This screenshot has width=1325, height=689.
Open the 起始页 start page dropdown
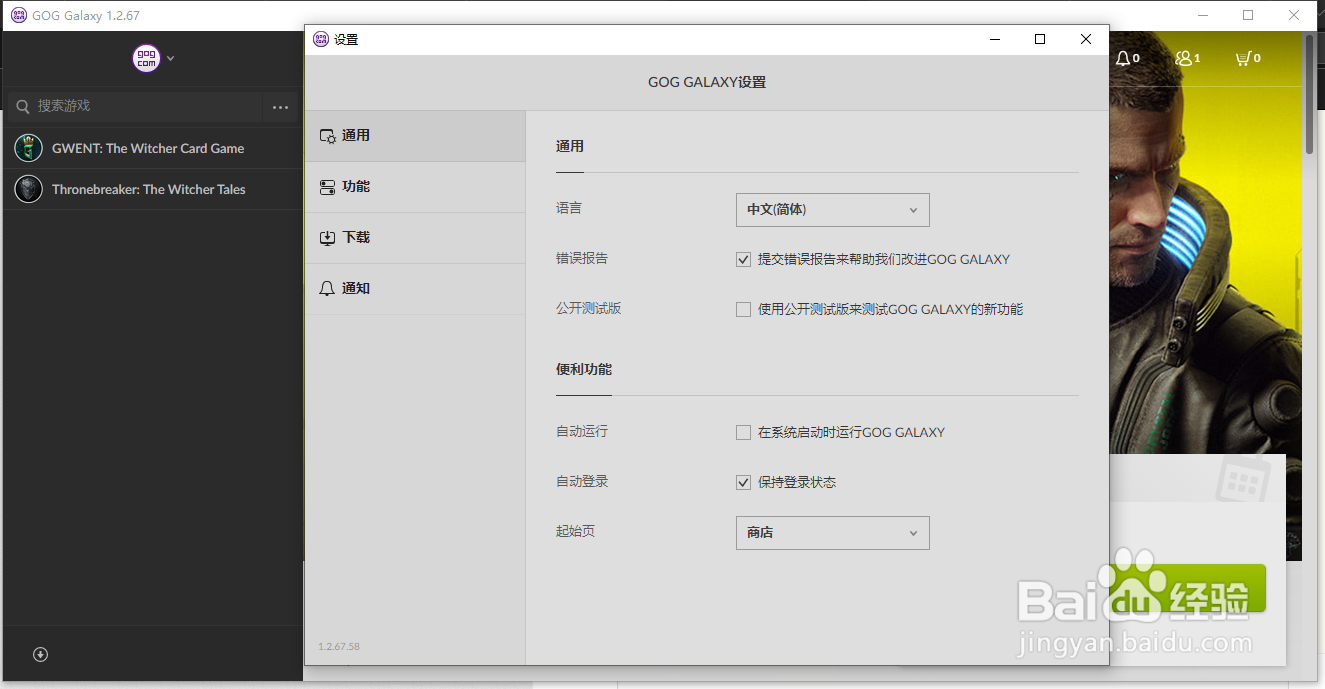coord(832,533)
